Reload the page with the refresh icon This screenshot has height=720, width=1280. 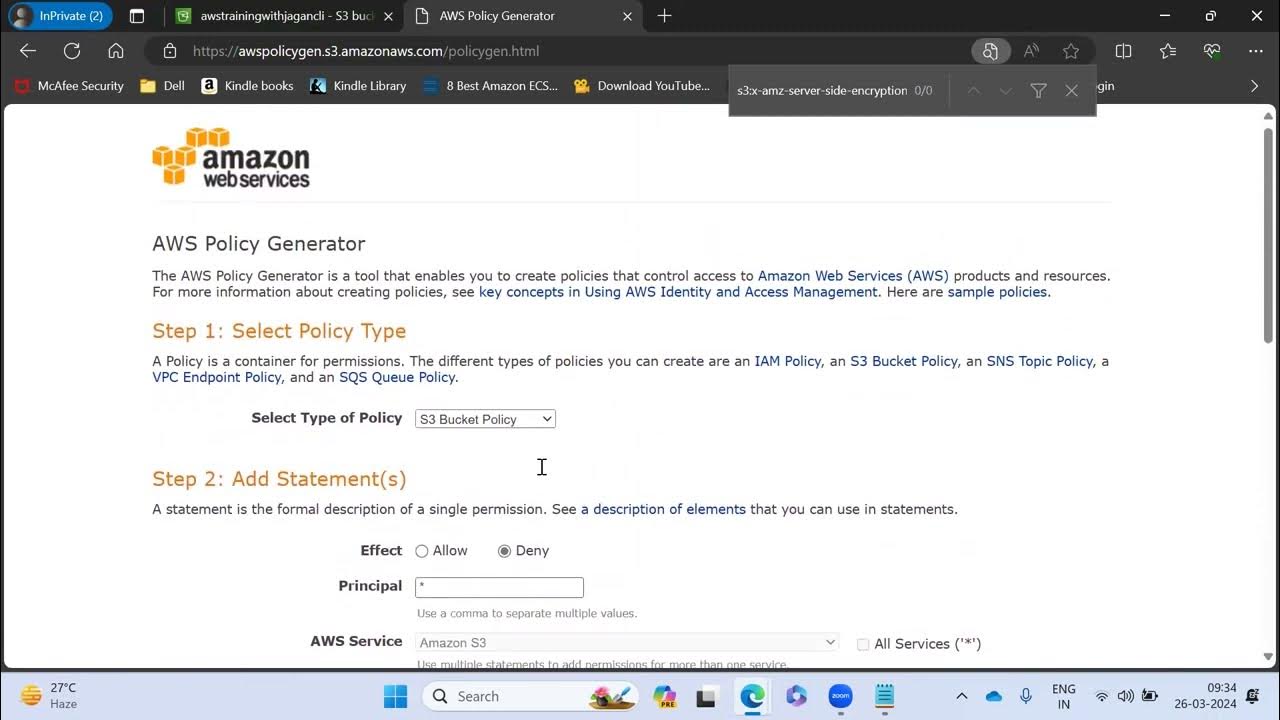(72, 51)
